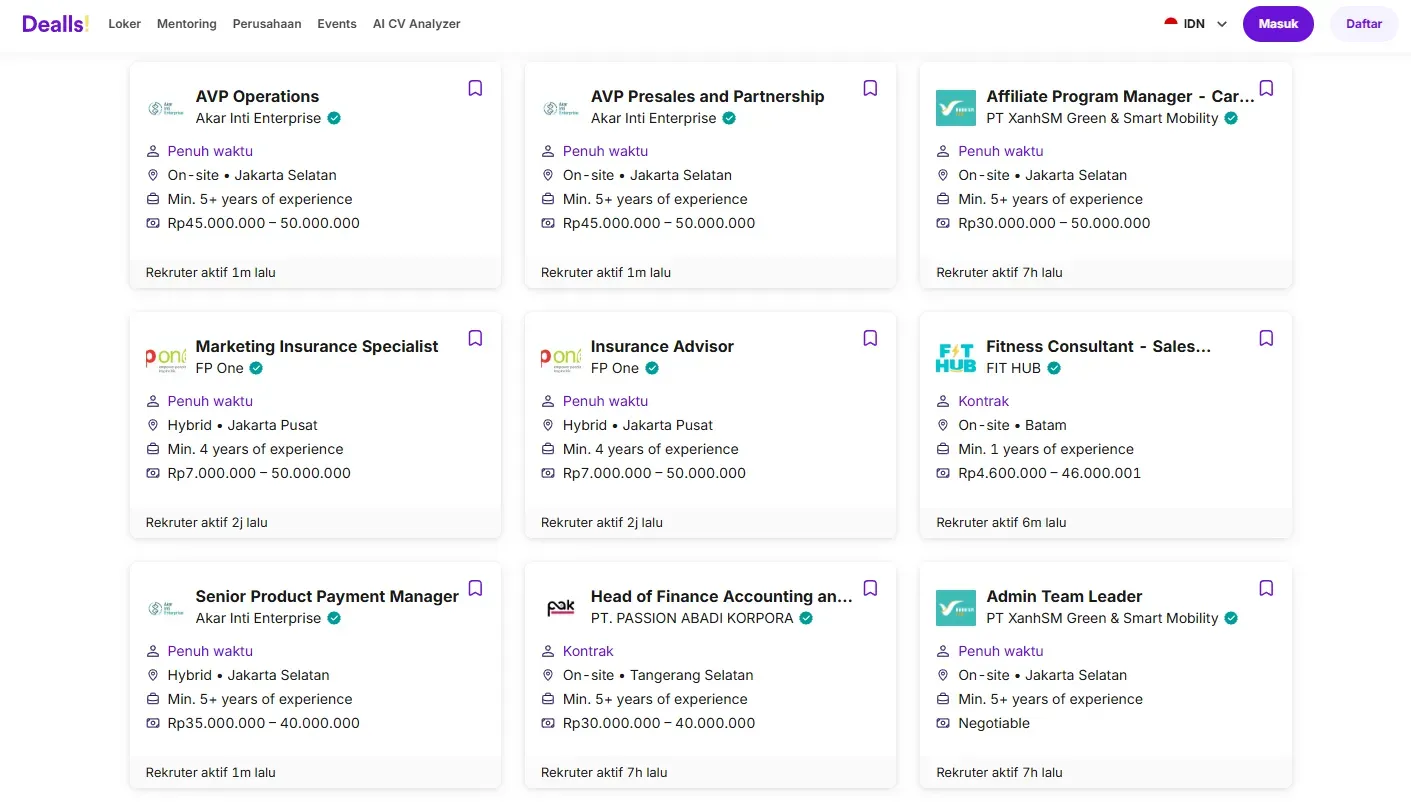Image resolution: width=1411 pixels, height=810 pixels.
Task: Click person icon on Affiliate Program Manager card
Action: [x=943, y=151]
